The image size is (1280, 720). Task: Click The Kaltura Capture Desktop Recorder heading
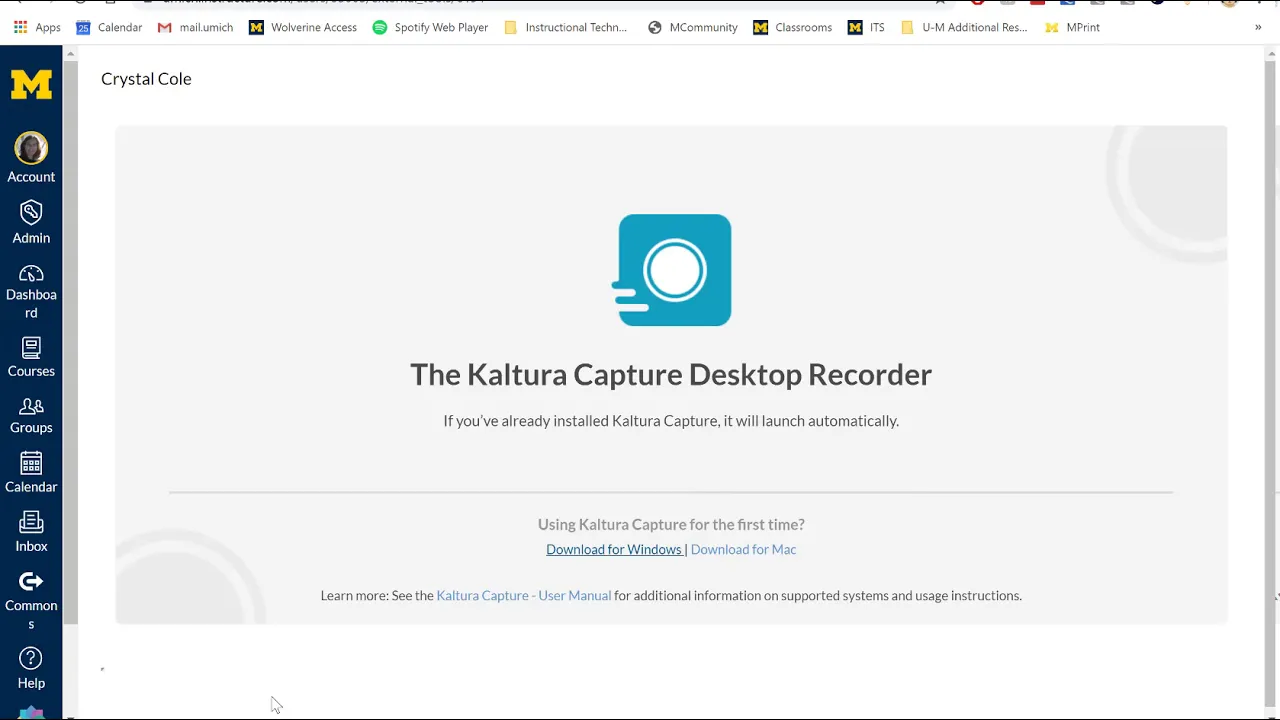tap(671, 374)
